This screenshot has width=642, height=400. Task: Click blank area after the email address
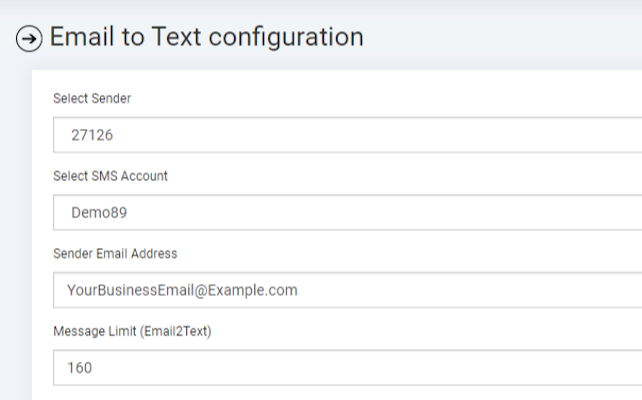click(470, 290)
